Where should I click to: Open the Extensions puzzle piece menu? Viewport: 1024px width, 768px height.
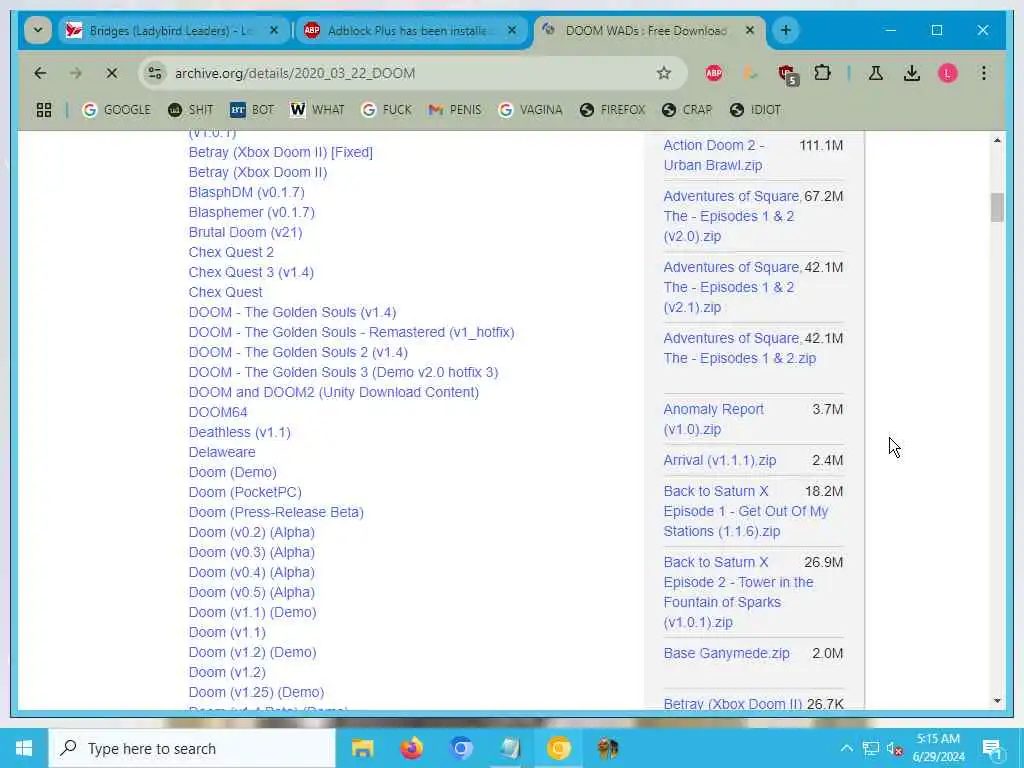click(x=822, y=73)
